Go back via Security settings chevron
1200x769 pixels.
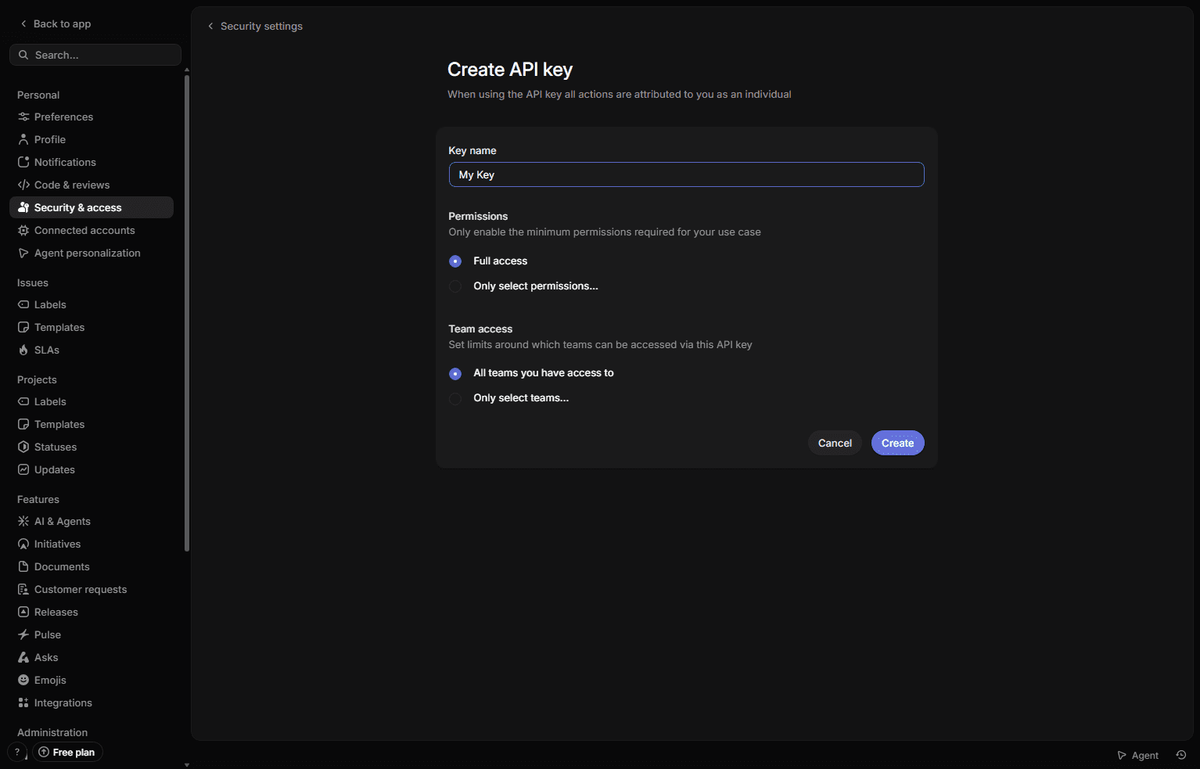click(x=210, y=26)
